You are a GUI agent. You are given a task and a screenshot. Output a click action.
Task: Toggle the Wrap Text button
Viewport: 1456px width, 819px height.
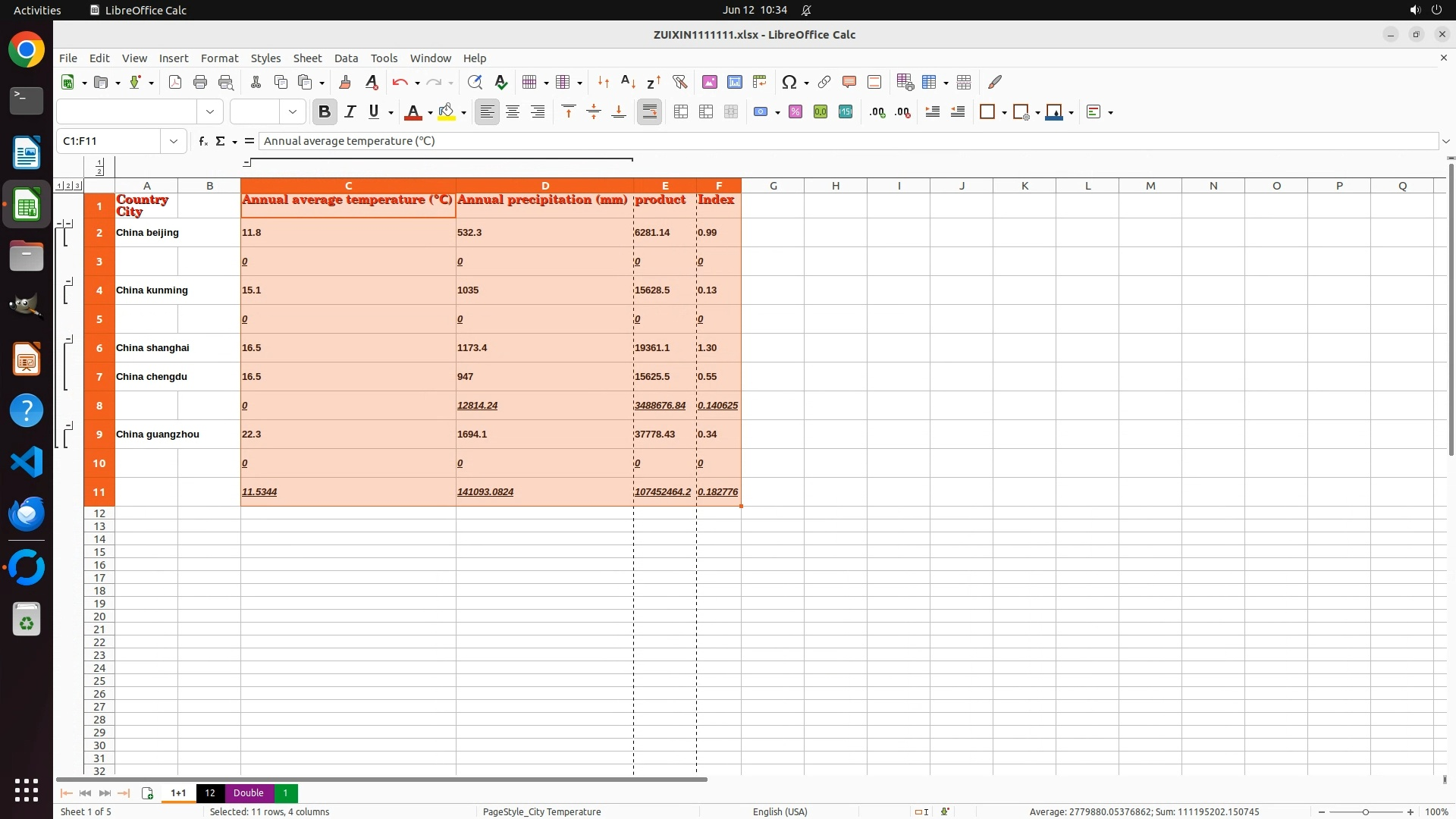click(x=649, y=112)
